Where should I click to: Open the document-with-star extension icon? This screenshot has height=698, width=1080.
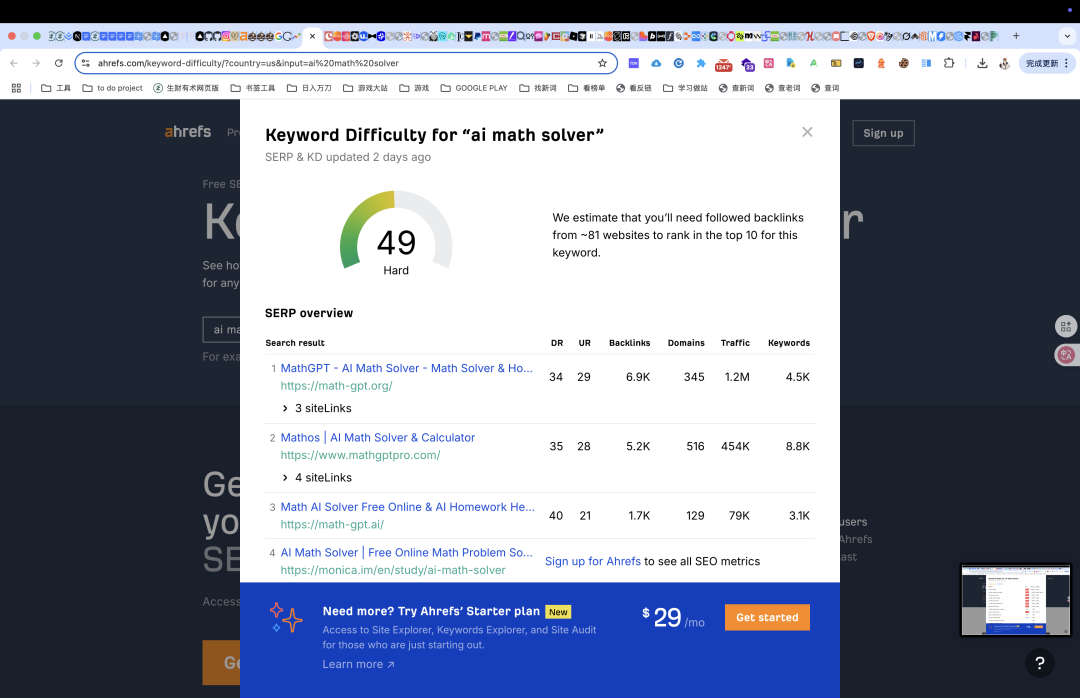(791, 63)
